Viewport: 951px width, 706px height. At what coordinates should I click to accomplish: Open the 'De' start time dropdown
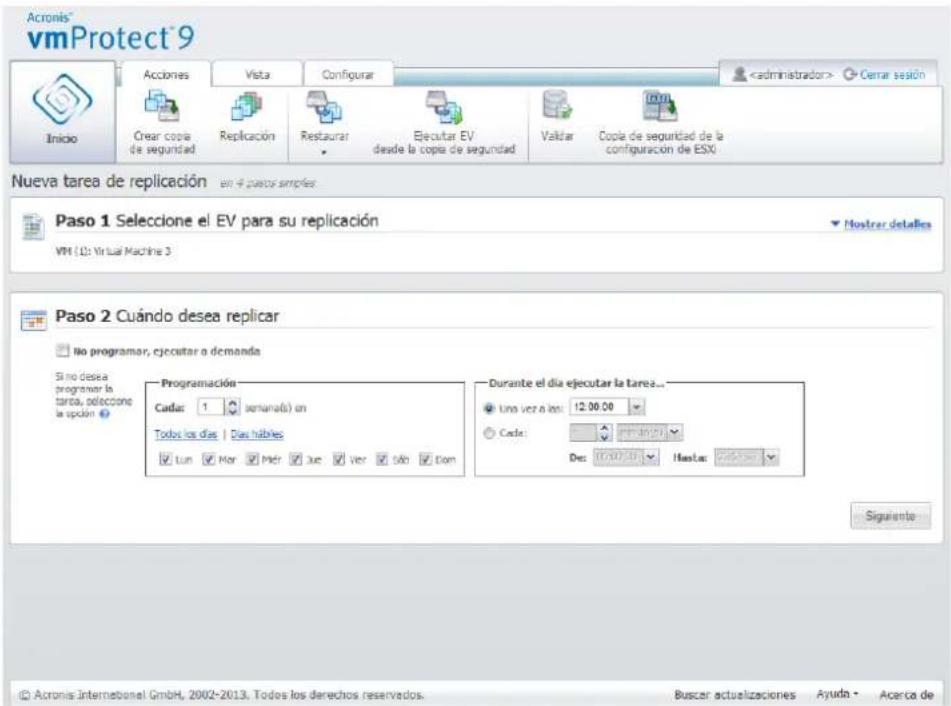(x=650, y=457)
